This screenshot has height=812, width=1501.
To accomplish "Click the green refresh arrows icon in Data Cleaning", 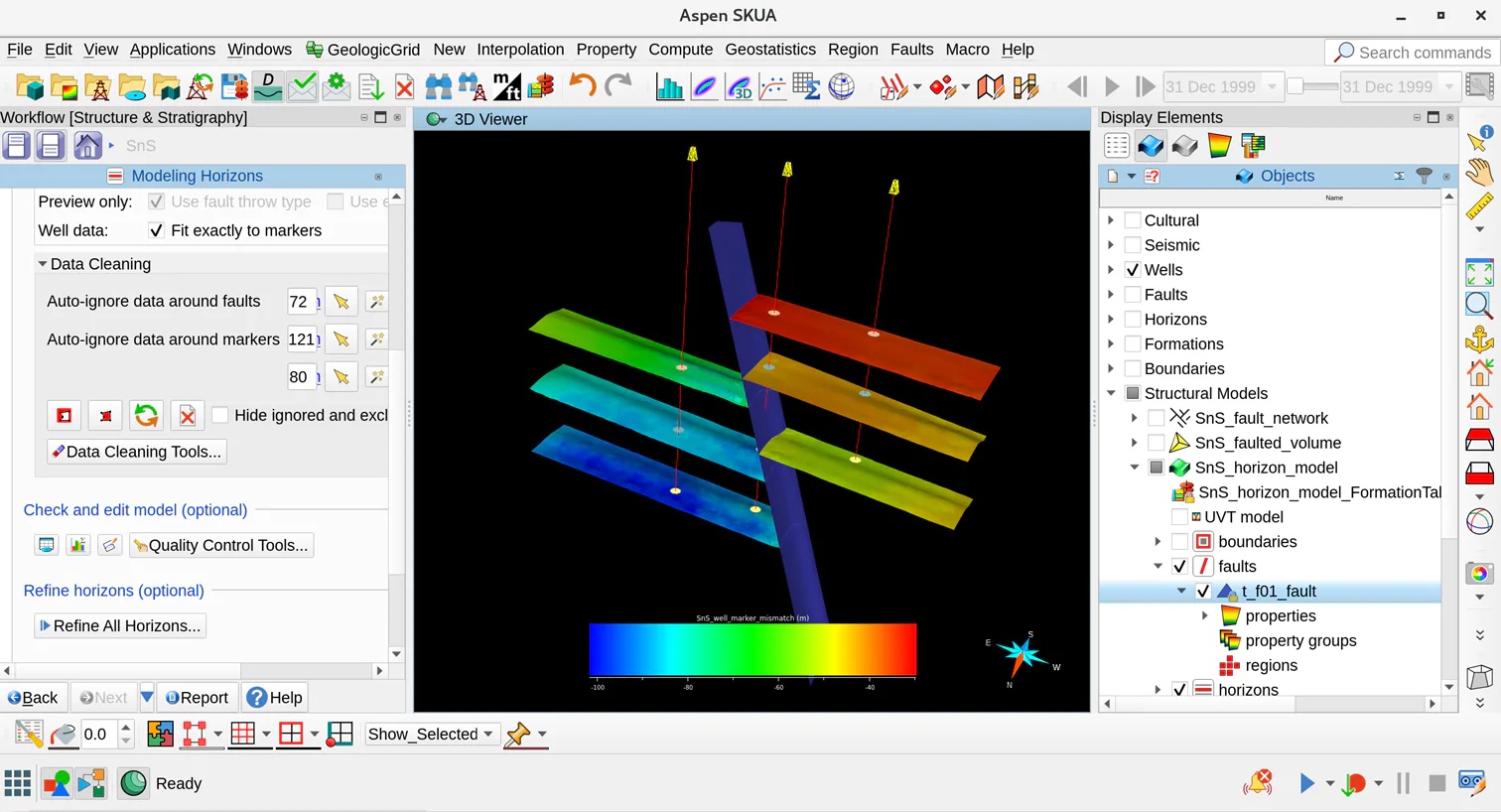I will click(x=146, y=415).
